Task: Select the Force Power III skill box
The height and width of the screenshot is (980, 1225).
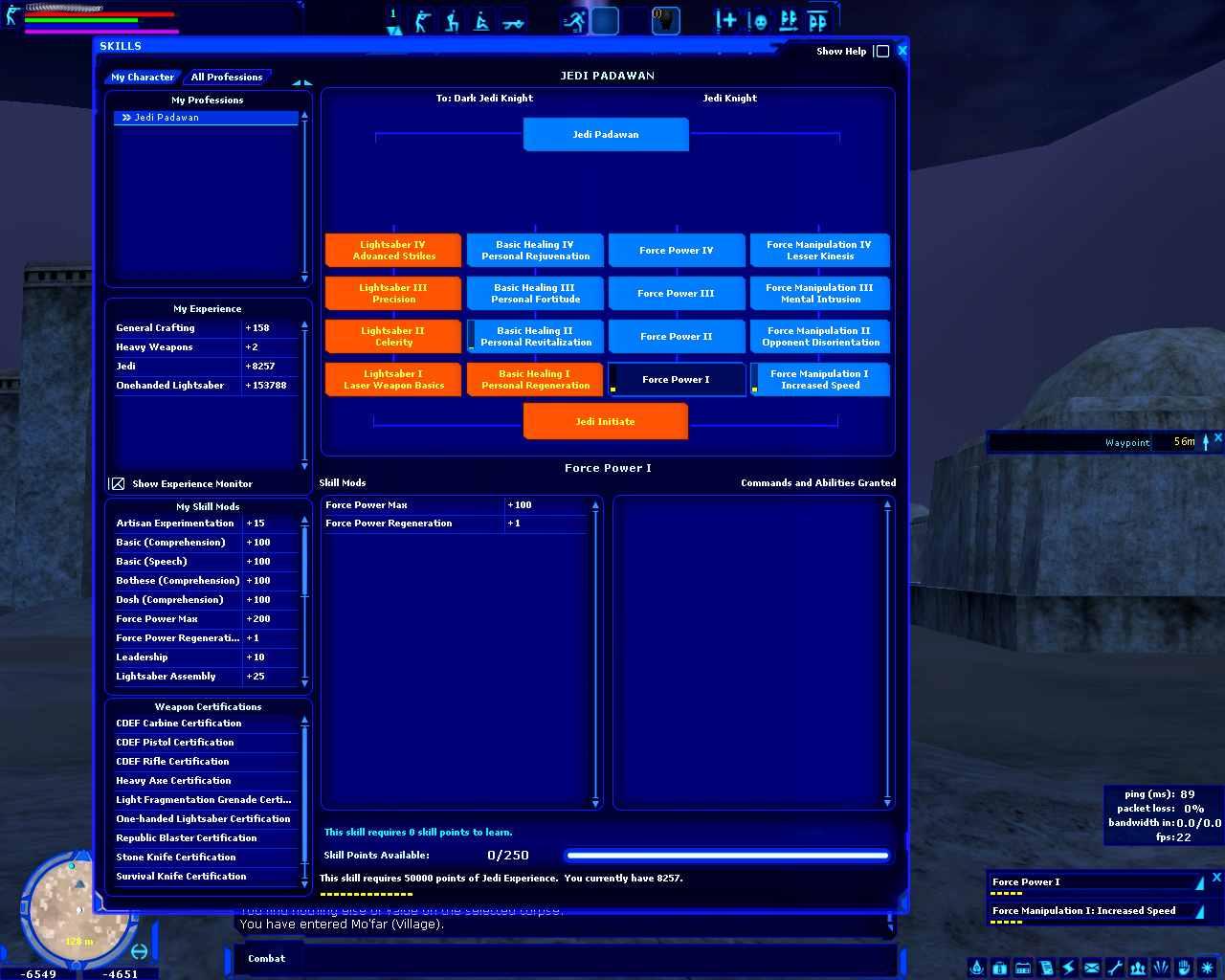Action: (x=677, y=294)
